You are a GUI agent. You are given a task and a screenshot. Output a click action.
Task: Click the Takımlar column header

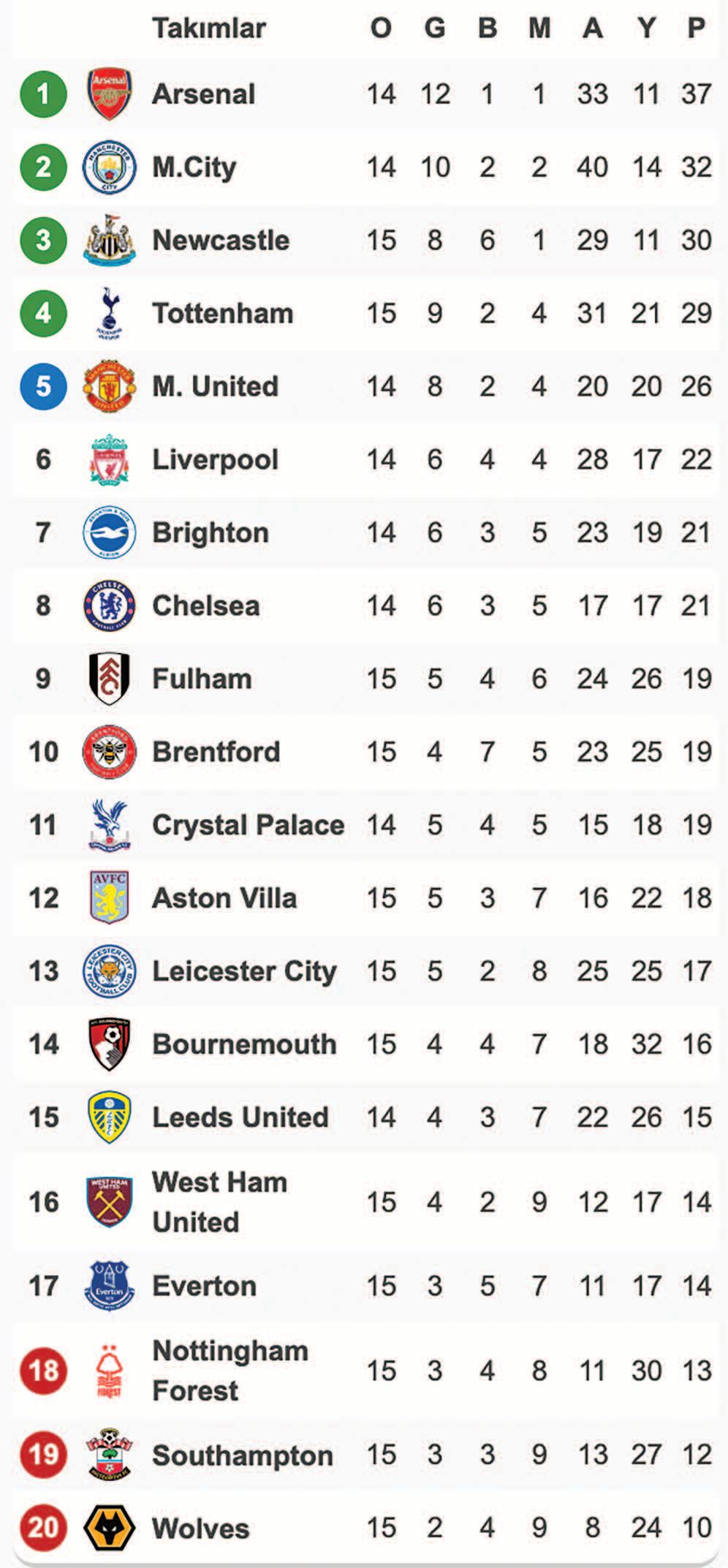click(x=208, y=29)
